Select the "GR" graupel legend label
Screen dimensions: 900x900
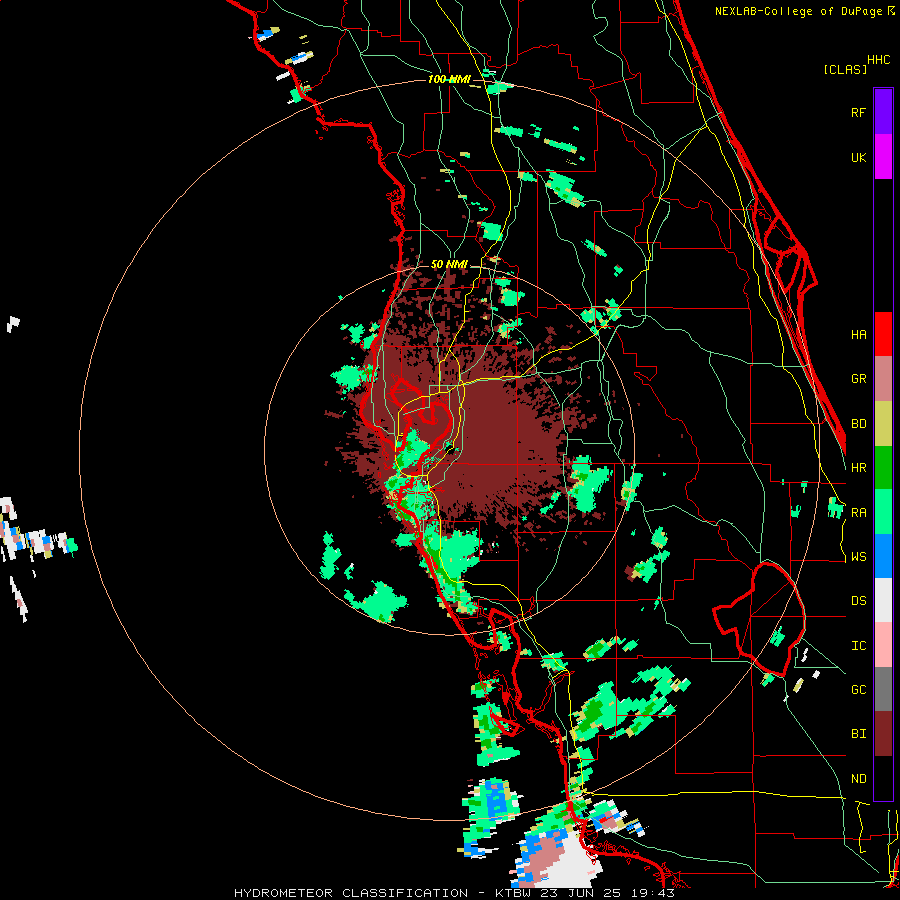858,379
